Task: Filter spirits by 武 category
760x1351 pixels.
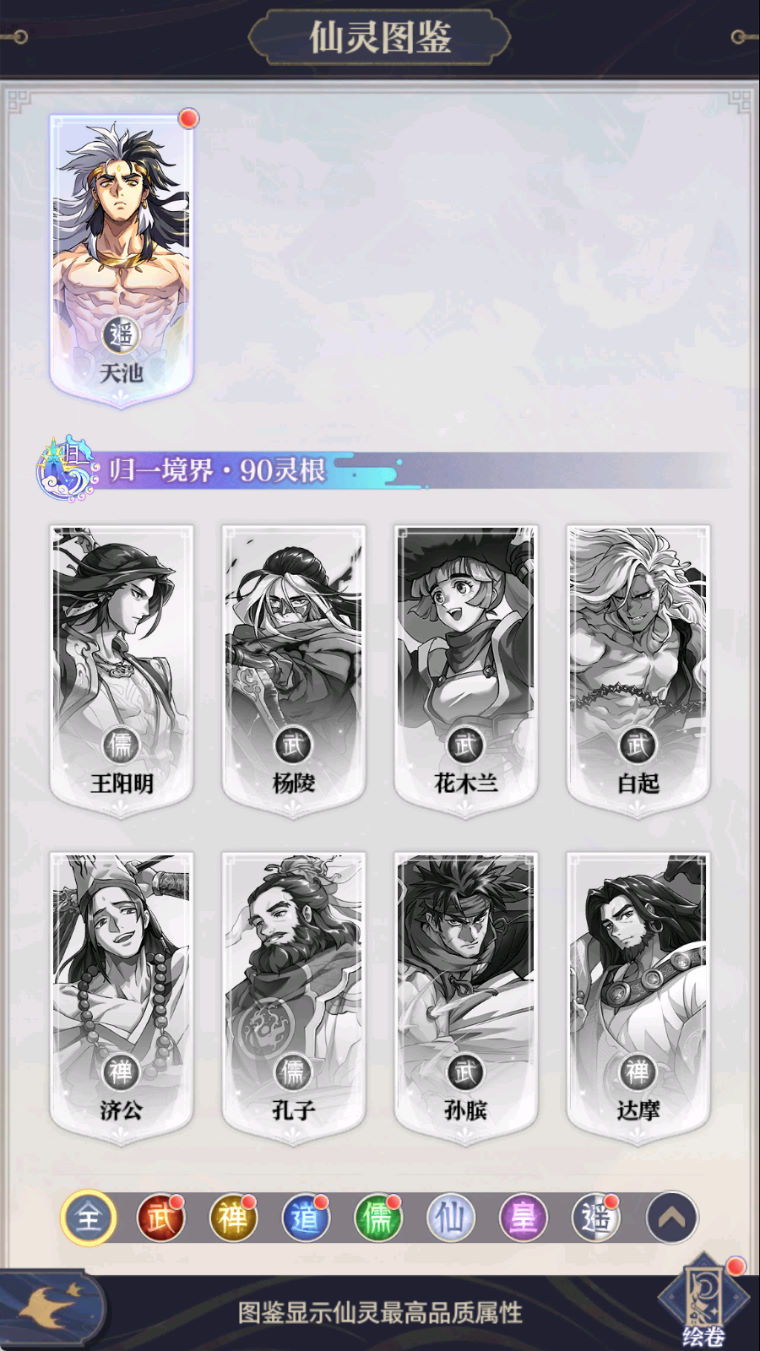Action: tap(161, 1219)
